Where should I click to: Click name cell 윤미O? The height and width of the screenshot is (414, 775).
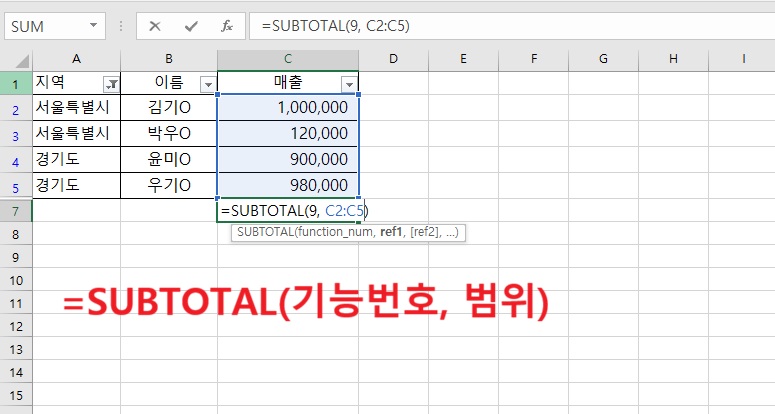(x=169, y=160)
